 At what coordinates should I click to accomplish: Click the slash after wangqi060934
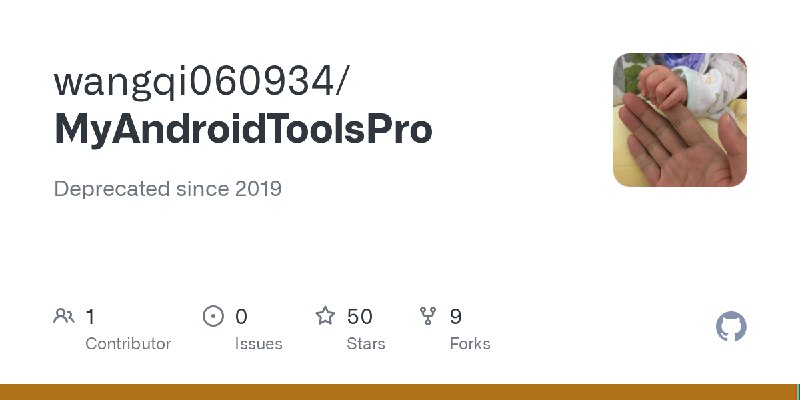[x=343, y=83]
